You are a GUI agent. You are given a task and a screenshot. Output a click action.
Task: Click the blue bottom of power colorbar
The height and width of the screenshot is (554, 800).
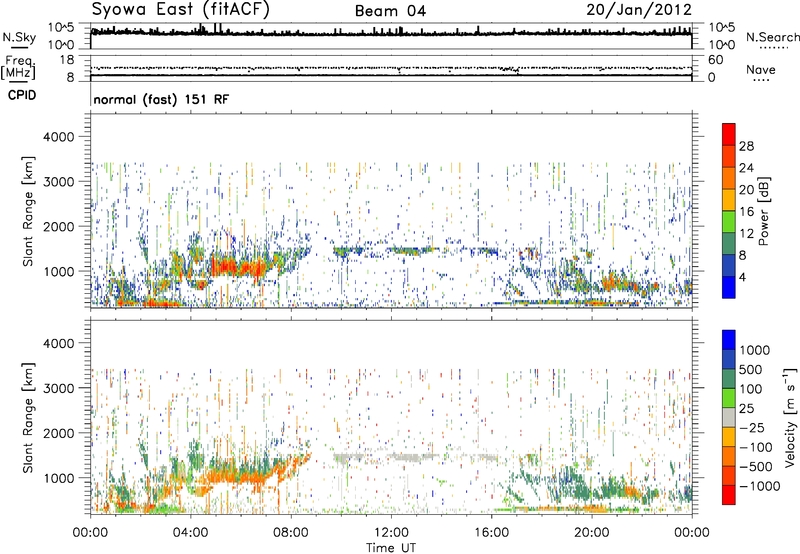point(729,287)
